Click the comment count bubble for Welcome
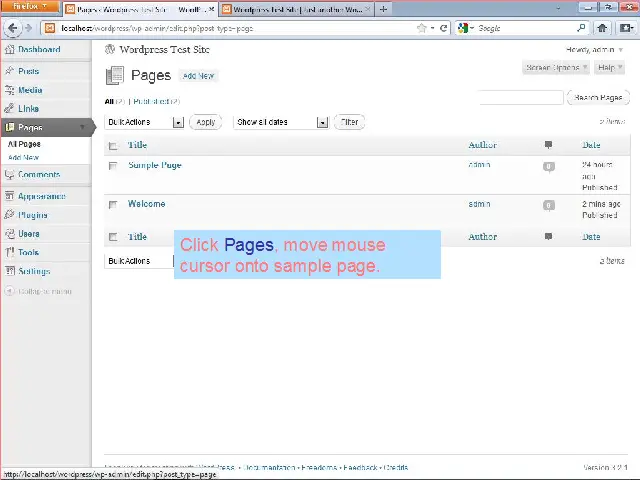 click(x=549, y=205)
